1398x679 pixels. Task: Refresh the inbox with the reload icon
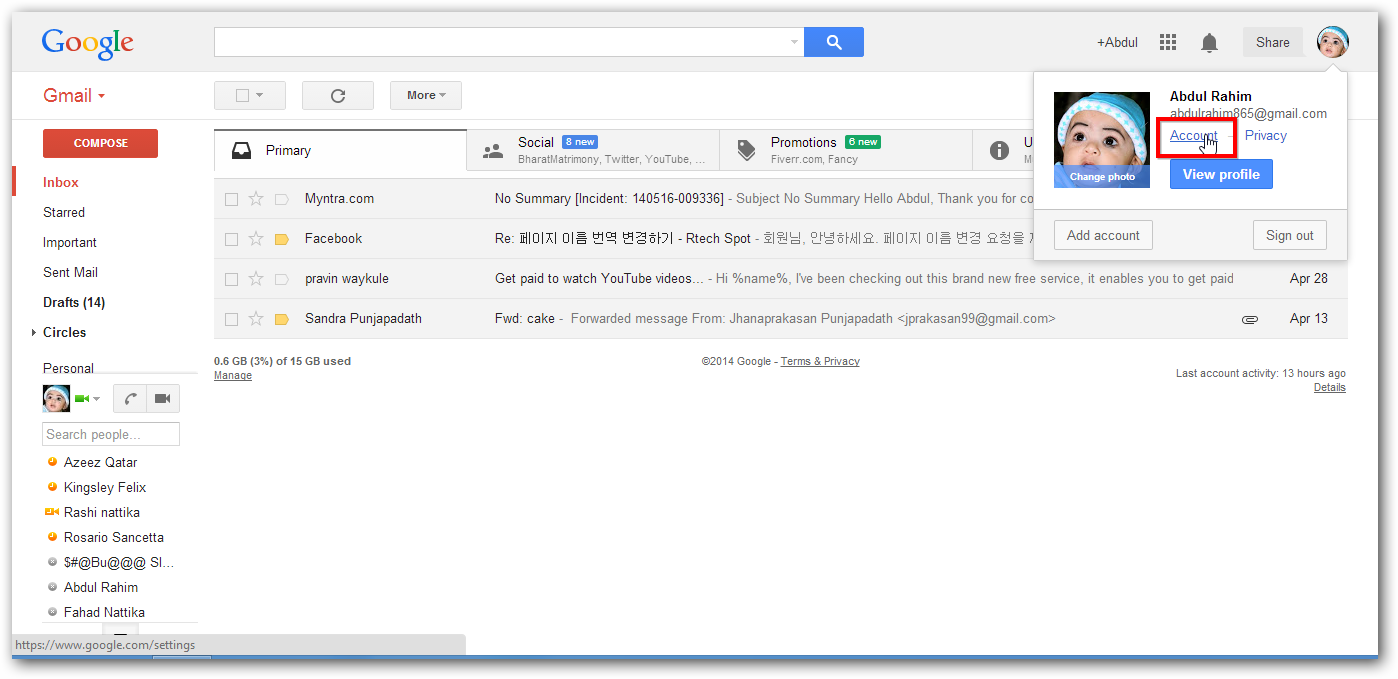pos(337,95)
